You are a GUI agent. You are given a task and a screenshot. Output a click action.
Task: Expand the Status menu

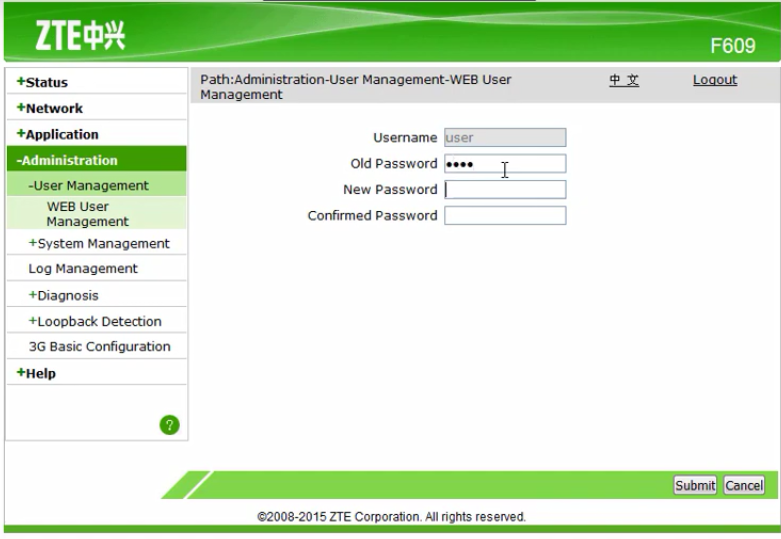[42, 82]
